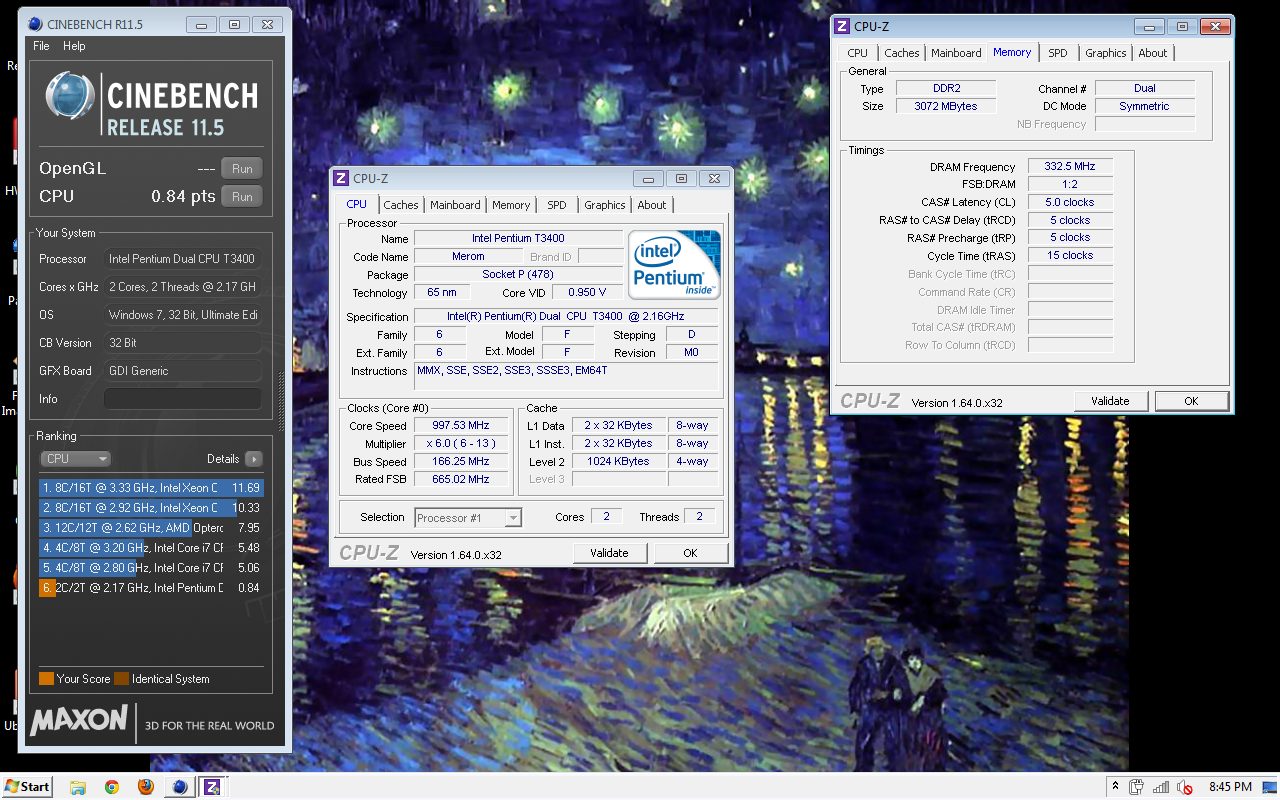Click Validate in CPU-Z Memory window
1280x800 pixels.
point(1110,401)
